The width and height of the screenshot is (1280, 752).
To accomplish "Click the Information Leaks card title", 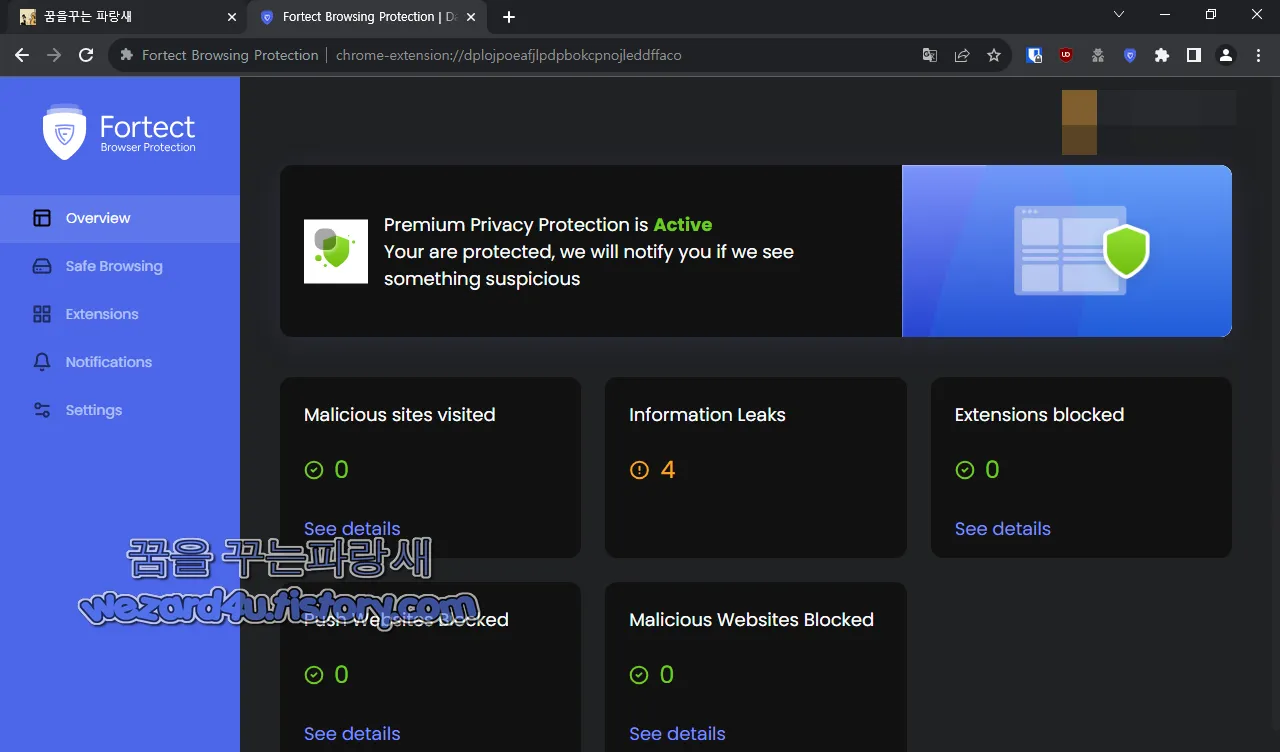I will point(707,414).
